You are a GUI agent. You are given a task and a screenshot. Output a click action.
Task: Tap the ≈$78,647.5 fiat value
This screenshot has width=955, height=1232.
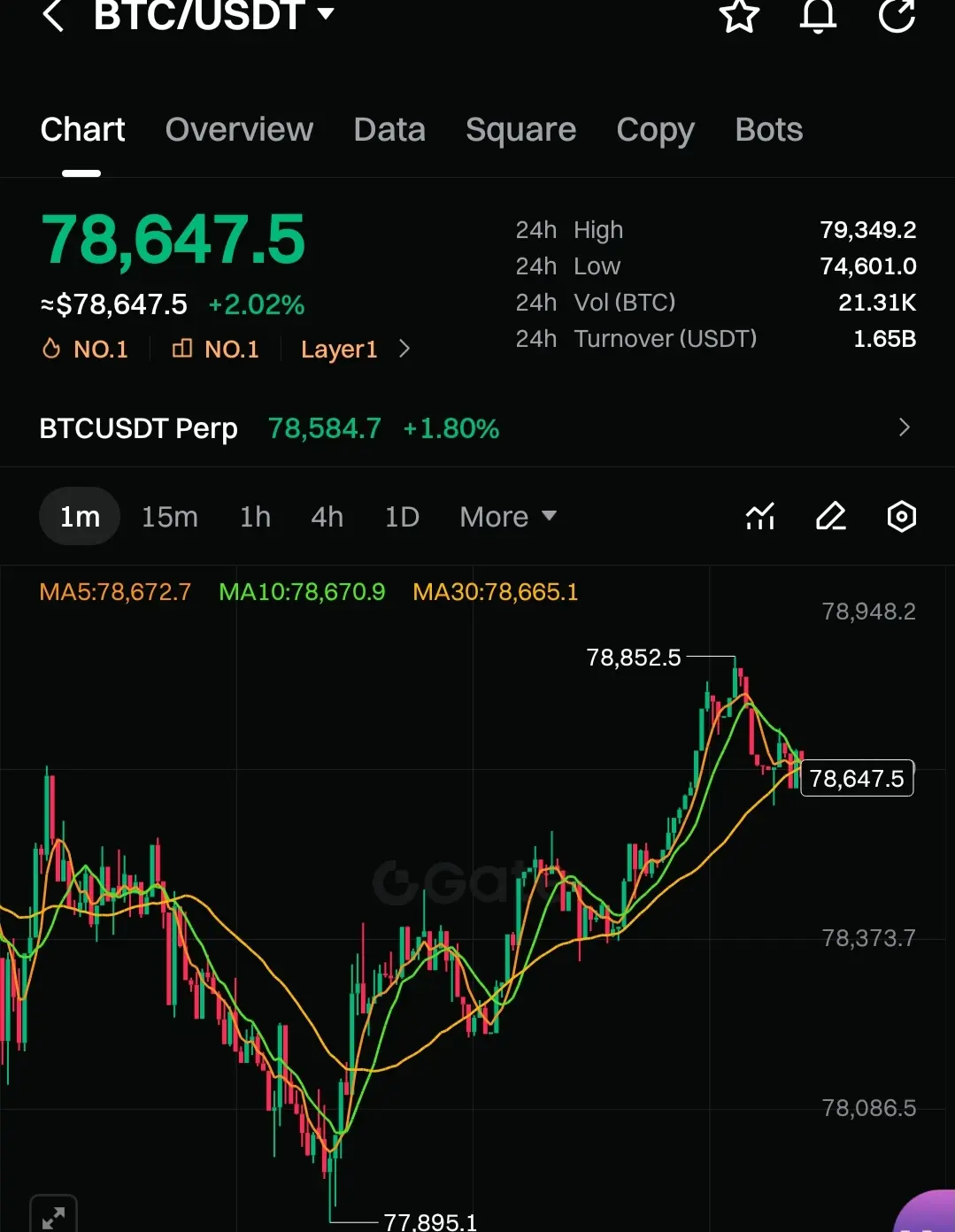pyautogui.click(x=114, y=305)
